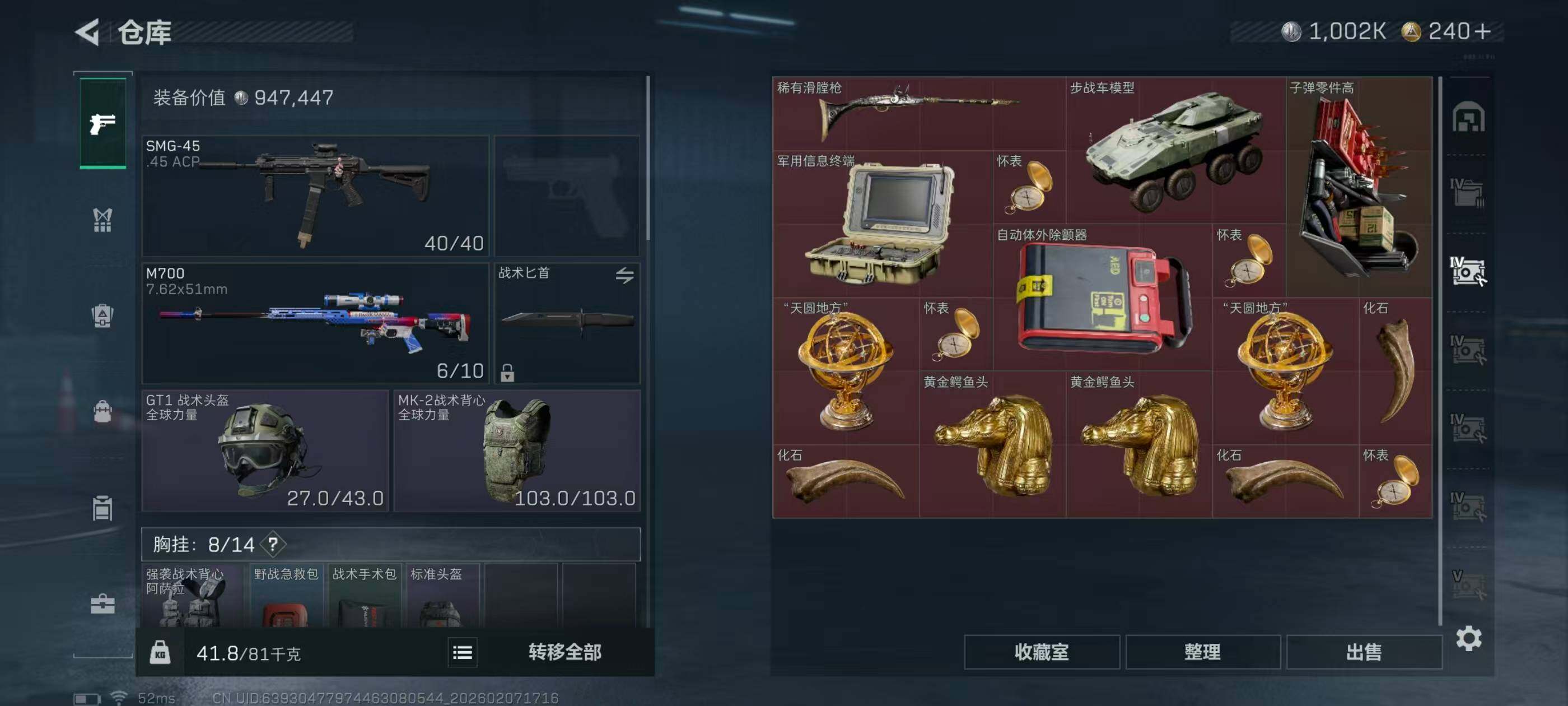This screenshot has height=706, width=1568.
Task: Open the backpack category sidebar icon
Action: coord(102,411)
